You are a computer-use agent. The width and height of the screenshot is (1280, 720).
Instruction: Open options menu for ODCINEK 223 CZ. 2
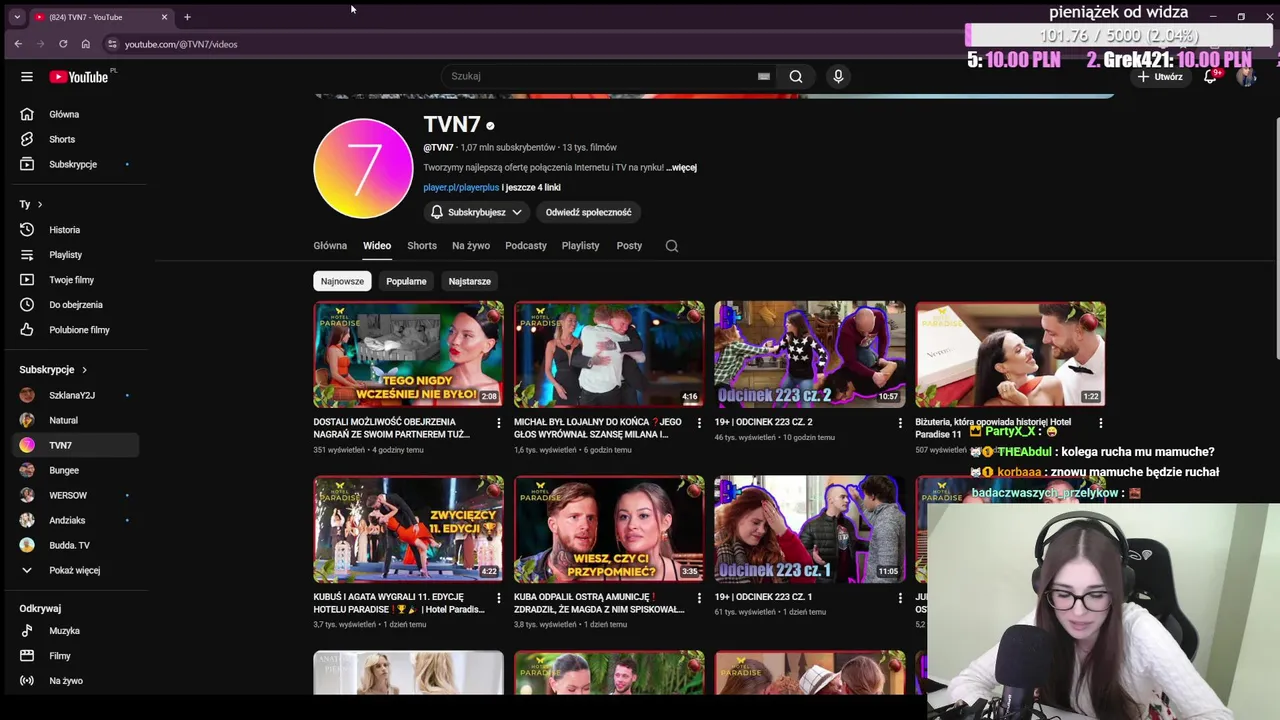pos(900,423)
